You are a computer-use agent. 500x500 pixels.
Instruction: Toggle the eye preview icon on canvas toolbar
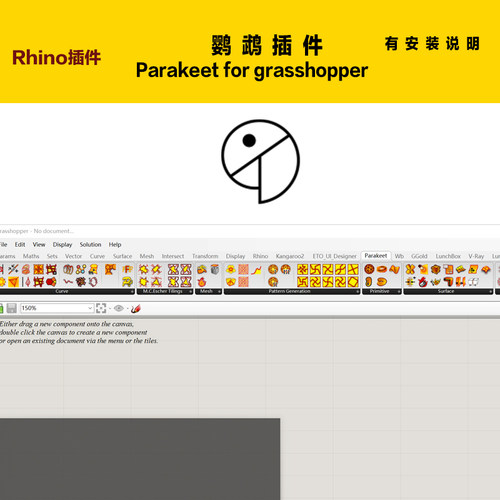tap(119, 308)
